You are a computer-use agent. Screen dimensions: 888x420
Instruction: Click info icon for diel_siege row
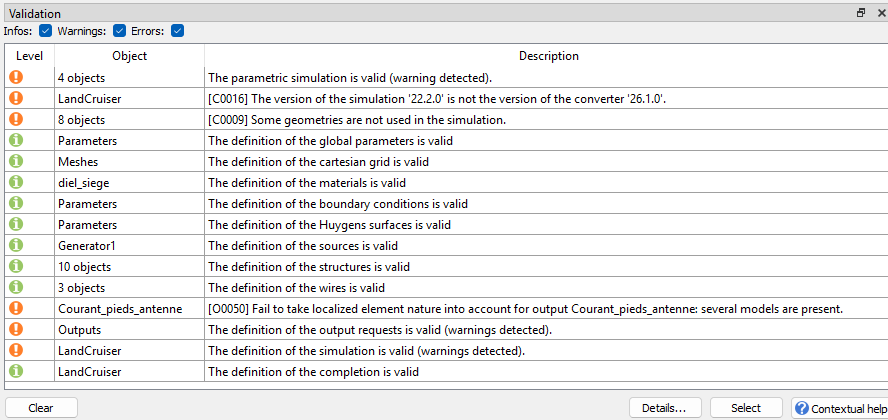16,182
